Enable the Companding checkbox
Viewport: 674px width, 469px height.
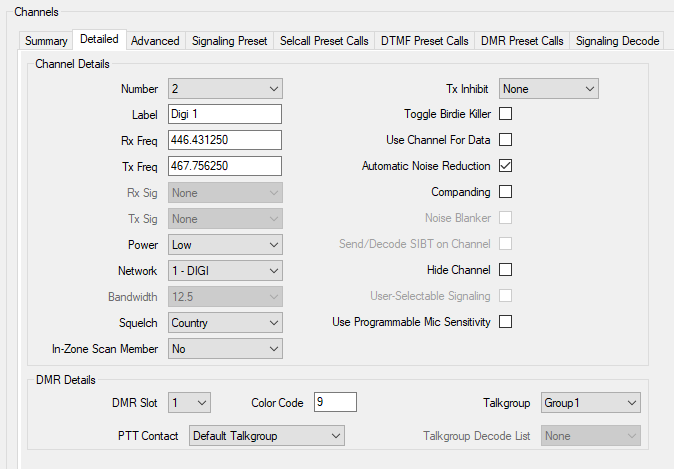tap(506, 192)
